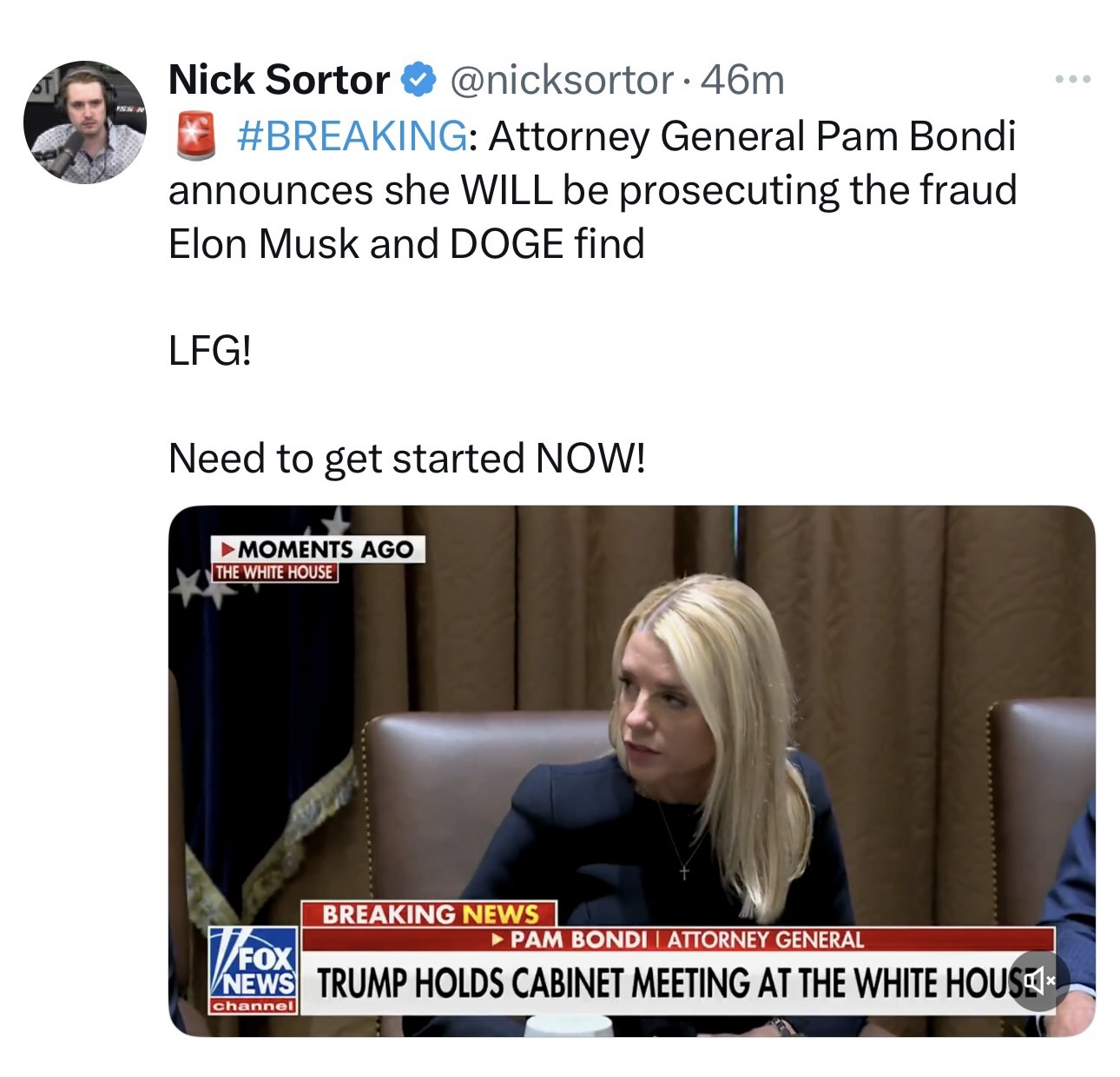
Task: Click the blue verified checkmark badge
Action: [418, 81]
